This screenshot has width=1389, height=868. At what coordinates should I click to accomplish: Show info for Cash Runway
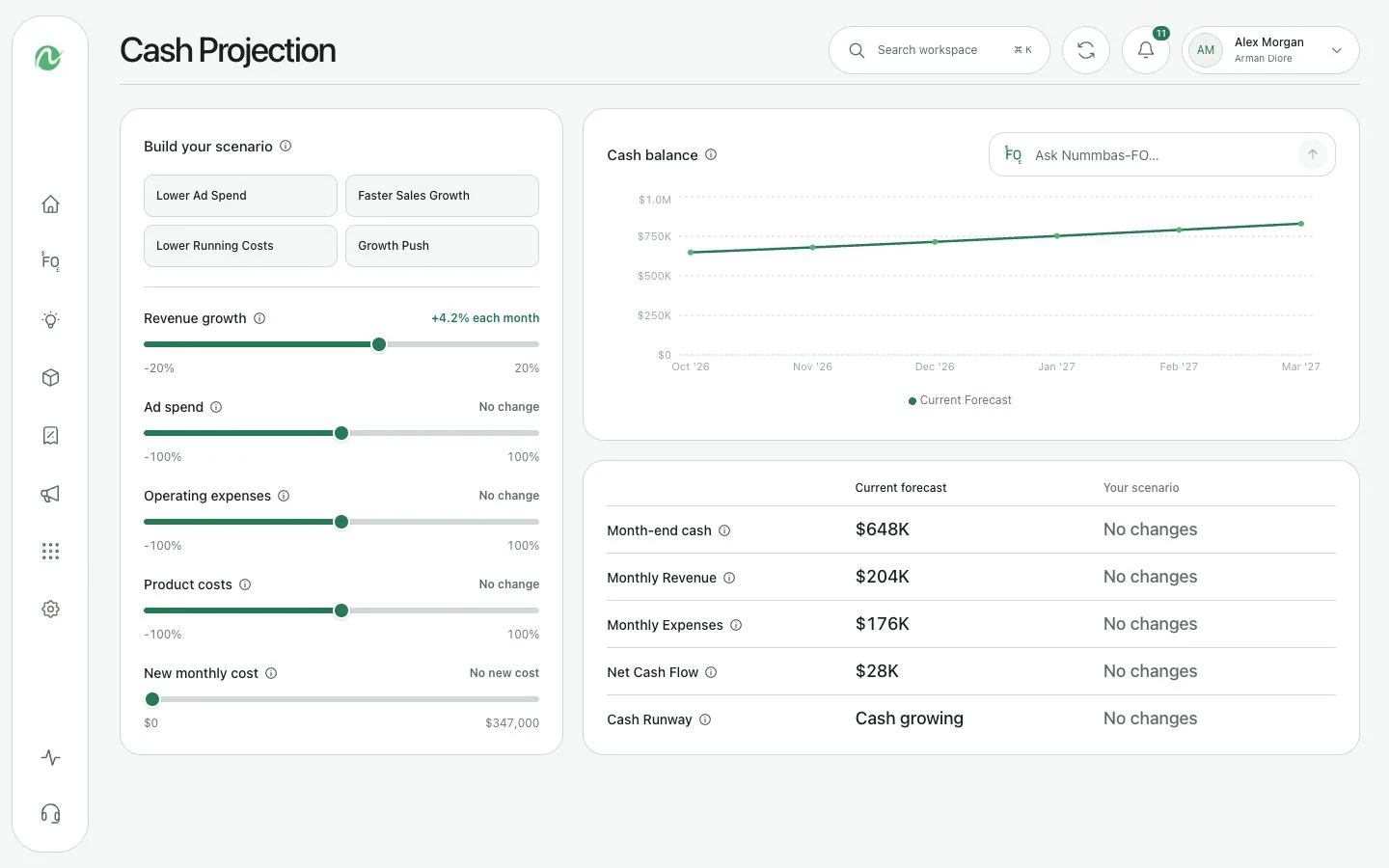pos(705,719)
